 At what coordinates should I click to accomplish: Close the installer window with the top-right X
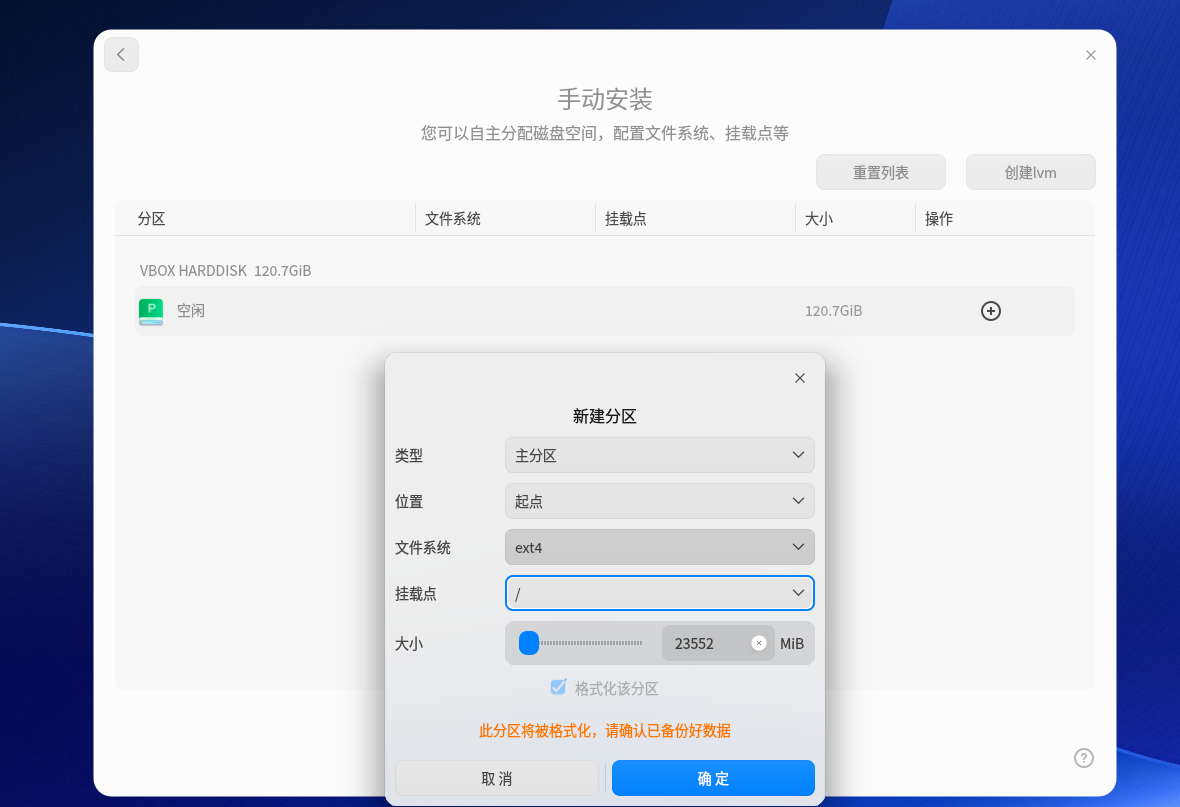pos(1090,55)
